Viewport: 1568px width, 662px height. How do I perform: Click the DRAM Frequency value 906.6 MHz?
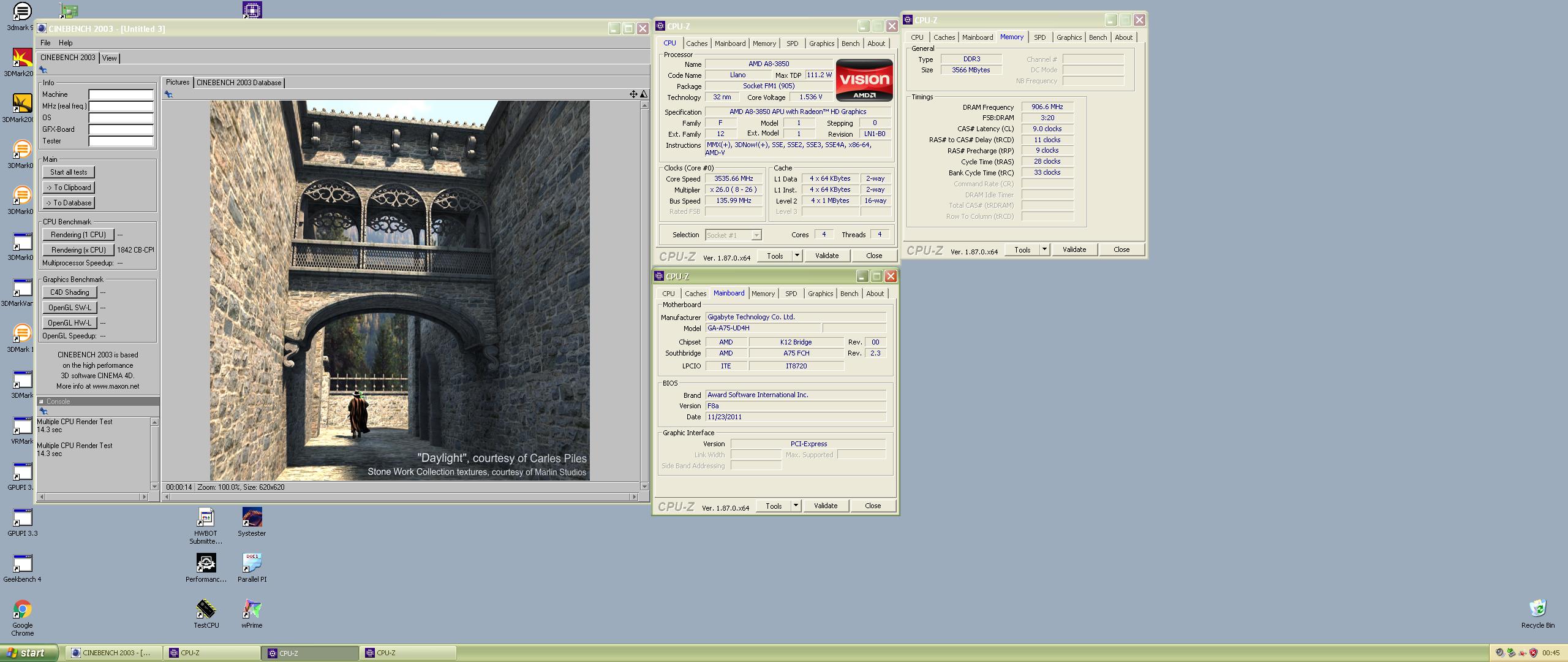pos(1047,107)
